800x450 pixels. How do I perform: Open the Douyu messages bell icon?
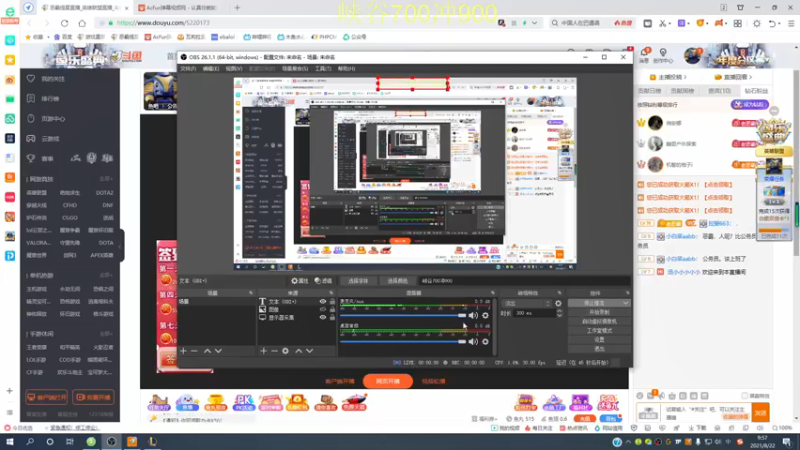(644, 52)
